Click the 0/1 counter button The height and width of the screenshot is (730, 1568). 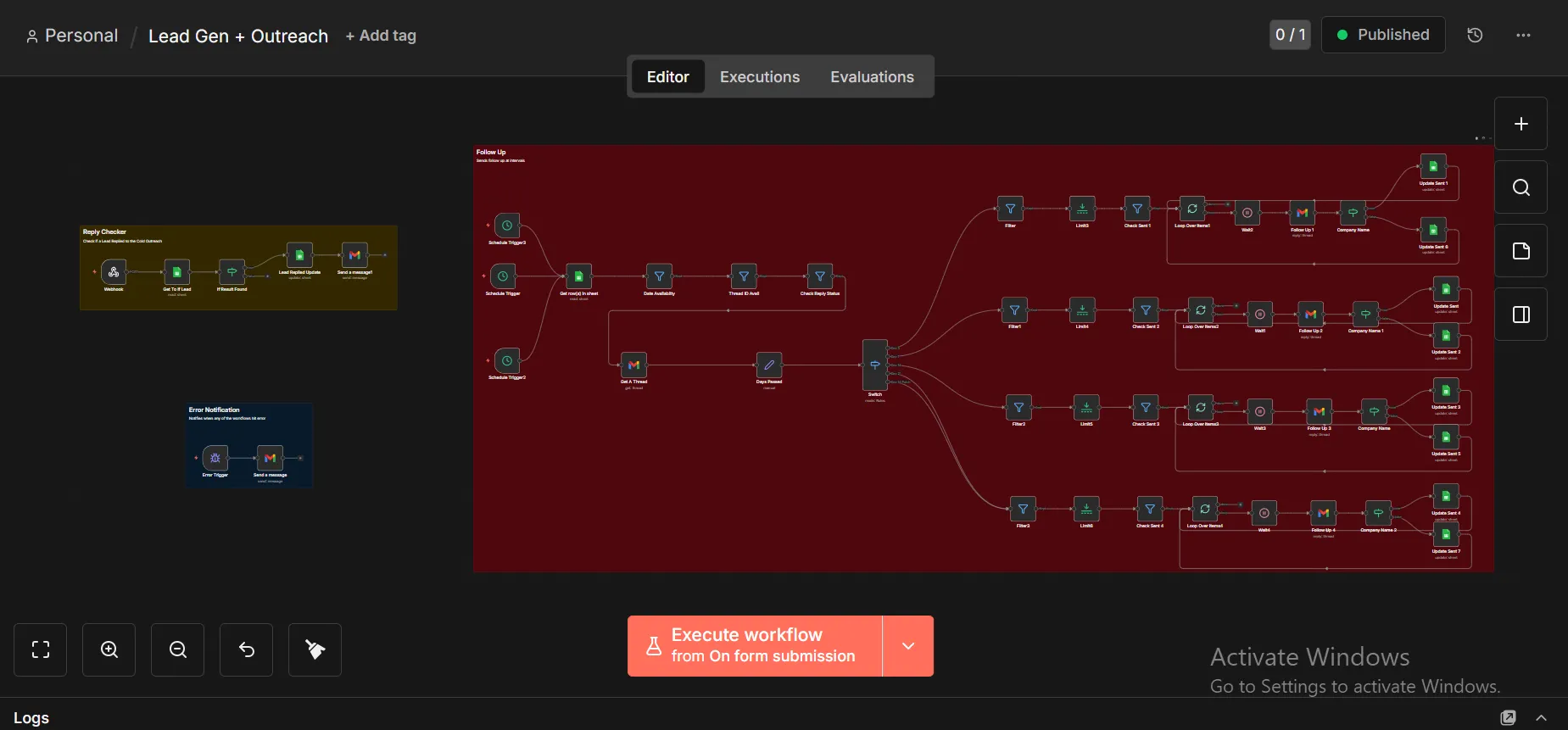click(x=1290, y=35)
